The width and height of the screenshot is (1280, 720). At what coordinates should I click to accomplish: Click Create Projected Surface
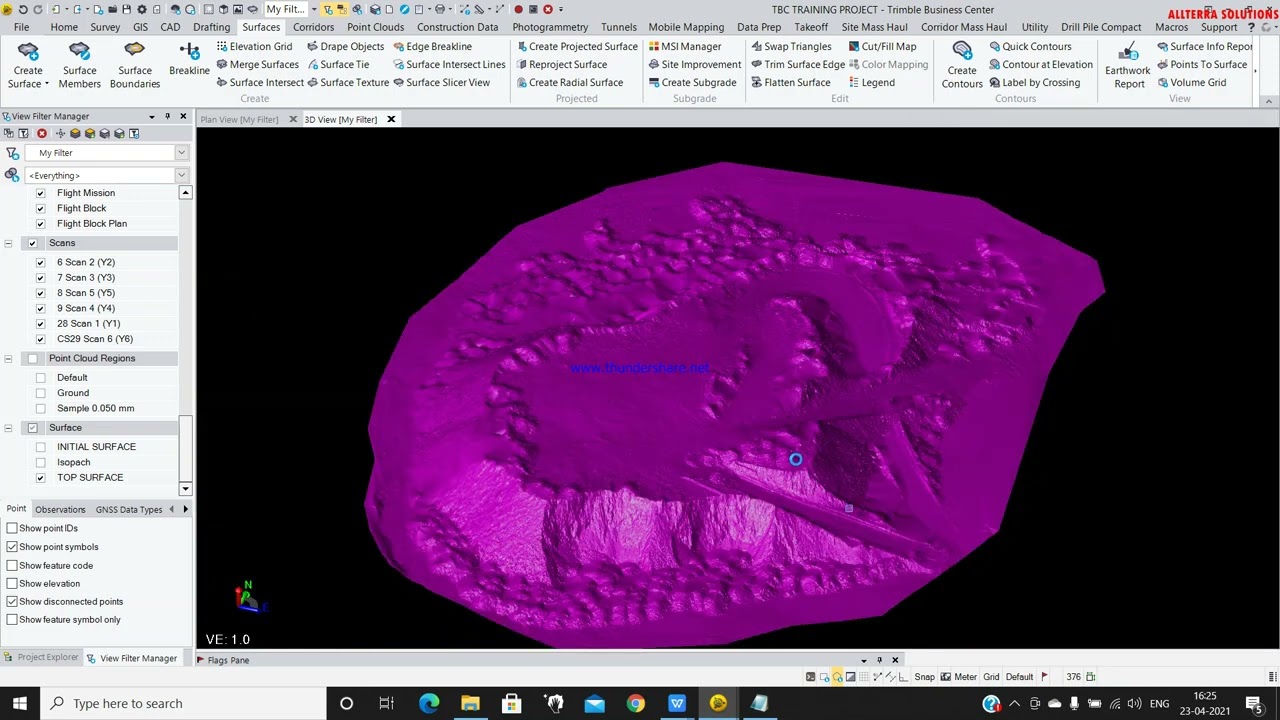[x=576, y=47]
